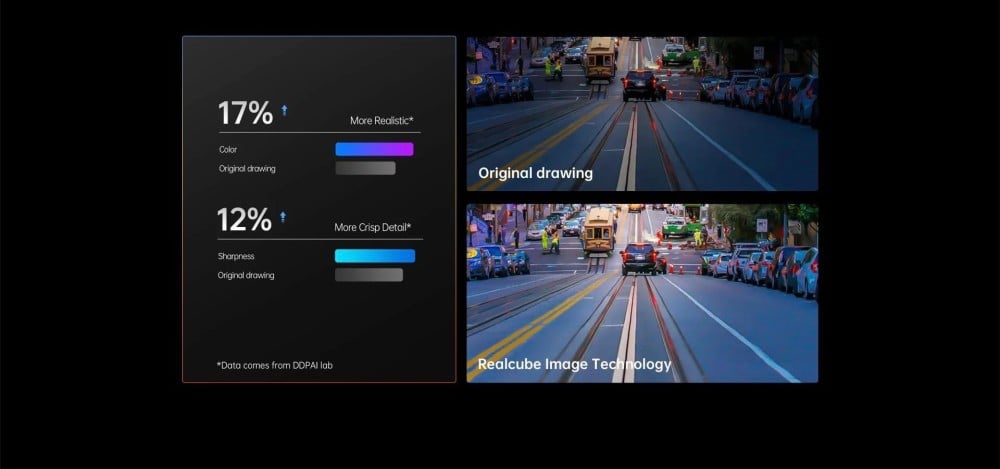The height and width of the screenshot is (469, 1000).
Task: Click the "Realcube Image Technology" caption
Action: tap(574, 364)
